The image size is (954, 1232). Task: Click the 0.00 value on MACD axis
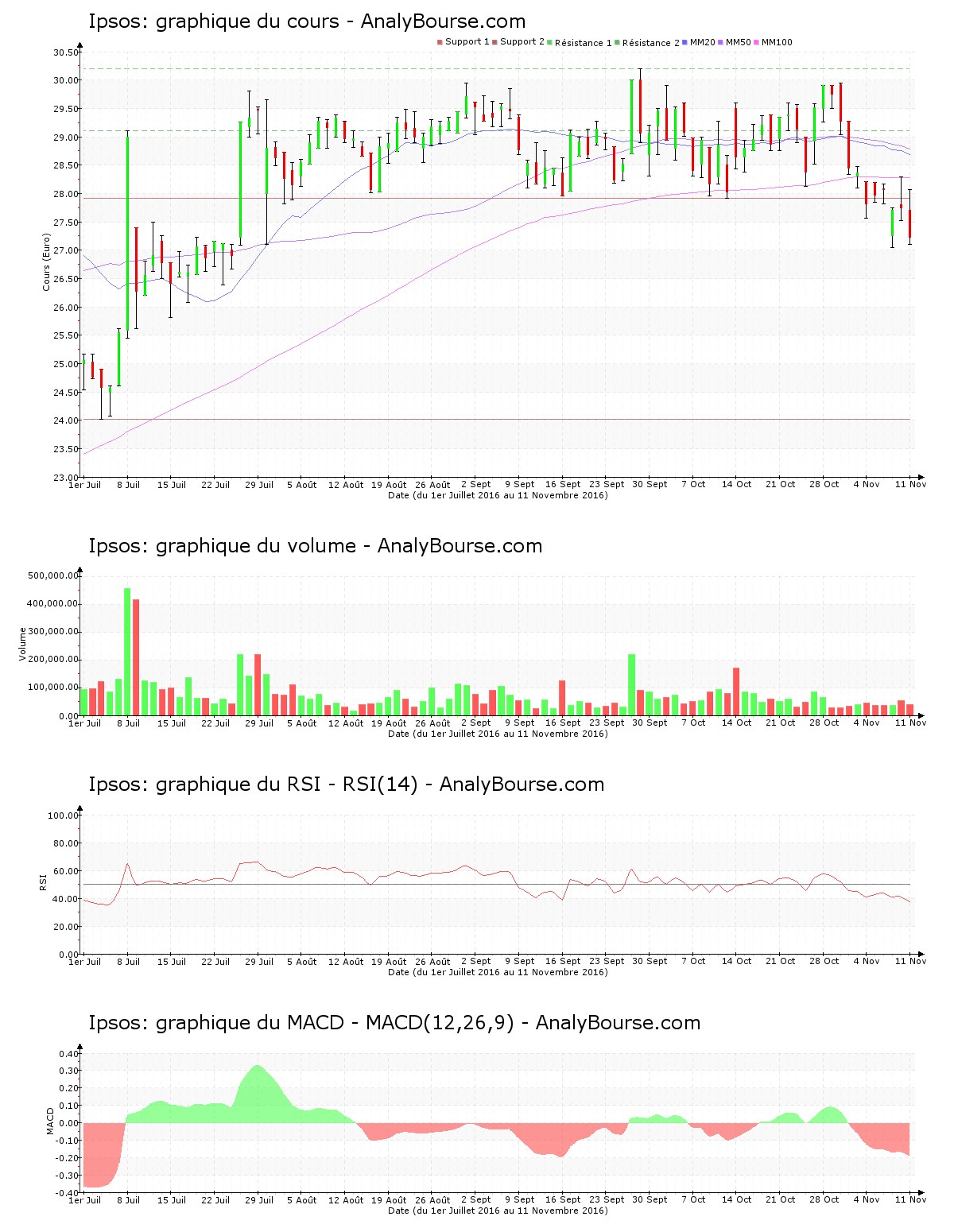click(x=69, y=1123)
